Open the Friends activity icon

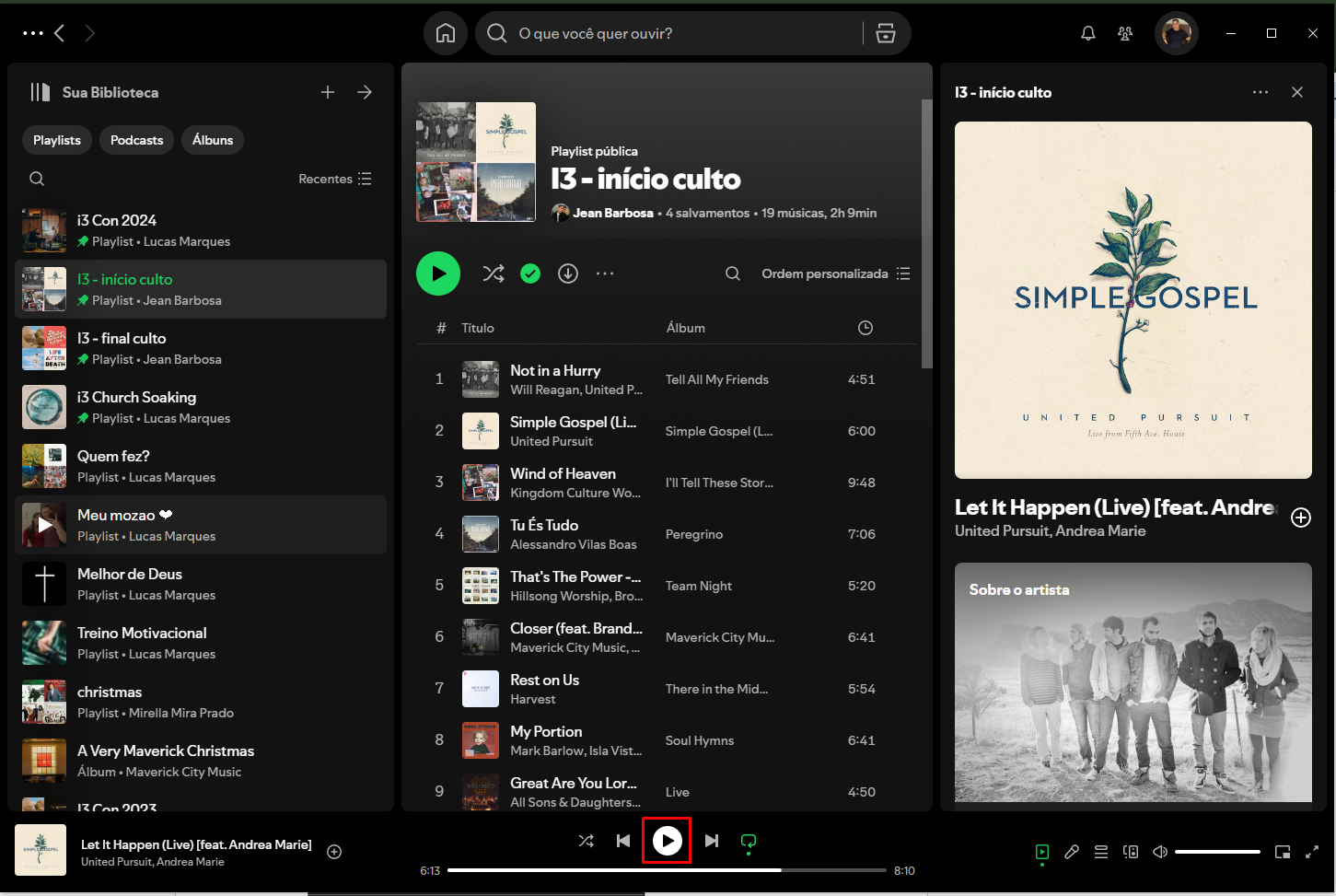click(x=1125, y=33)
